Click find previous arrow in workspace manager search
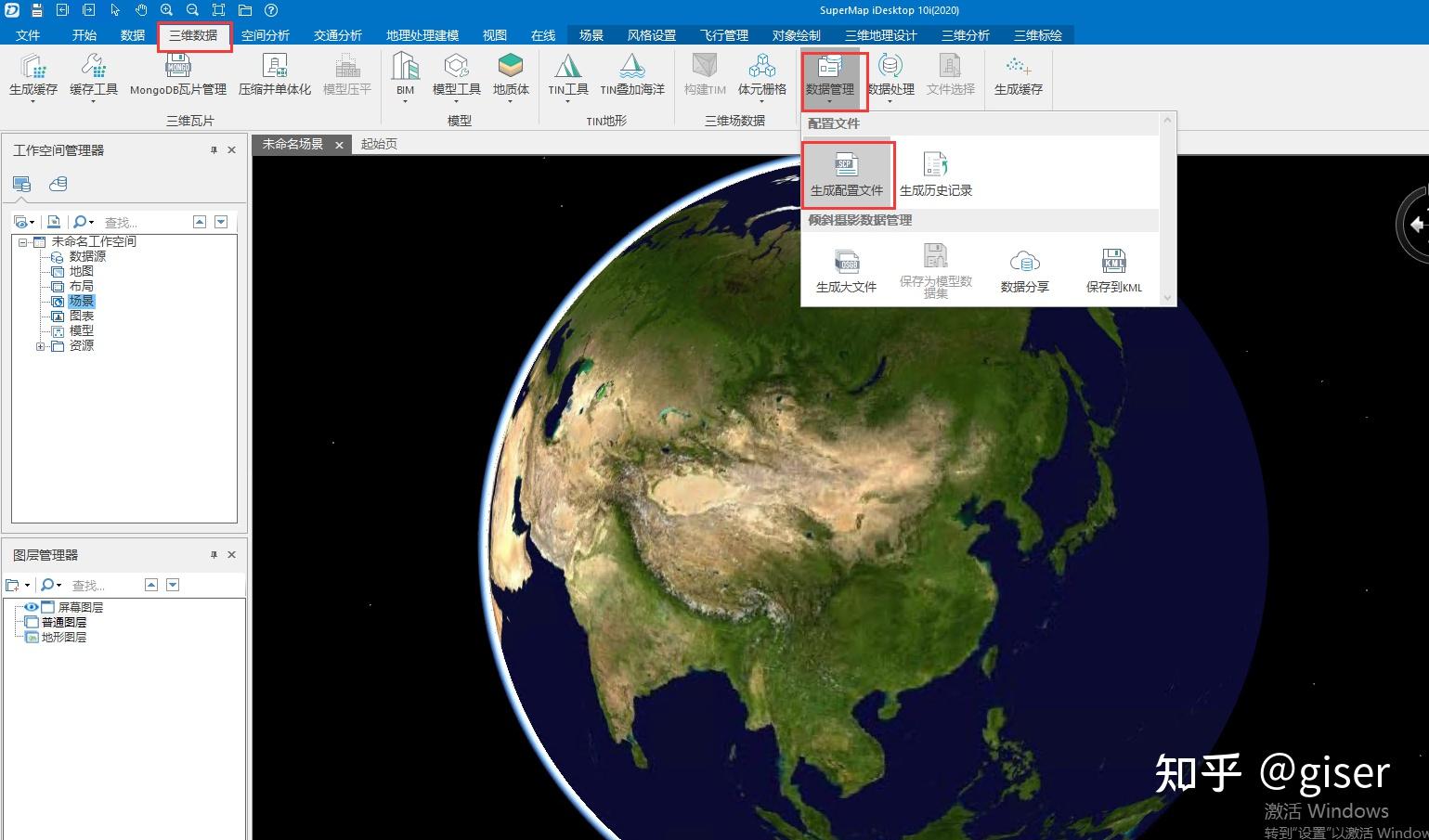The width and height of the screenshot is (1429, 840). coord(200,222)
